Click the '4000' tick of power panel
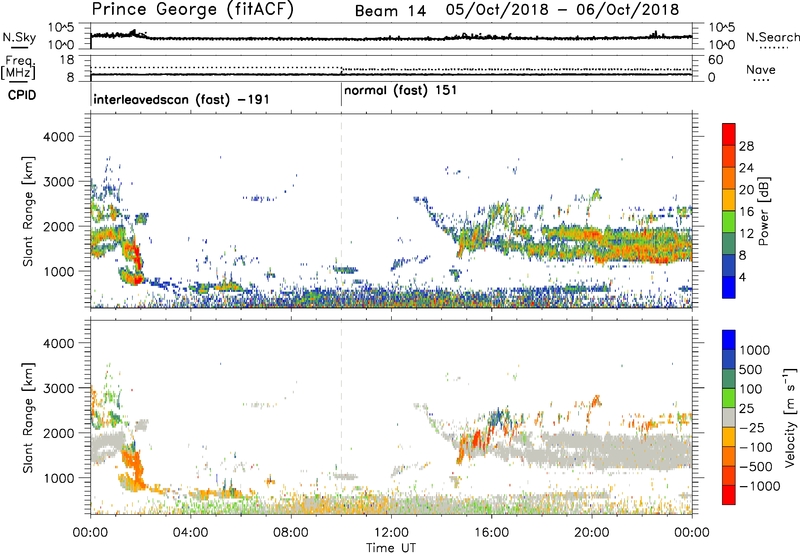Viewport: 800px width, 554px height. [x=58, y=137]
